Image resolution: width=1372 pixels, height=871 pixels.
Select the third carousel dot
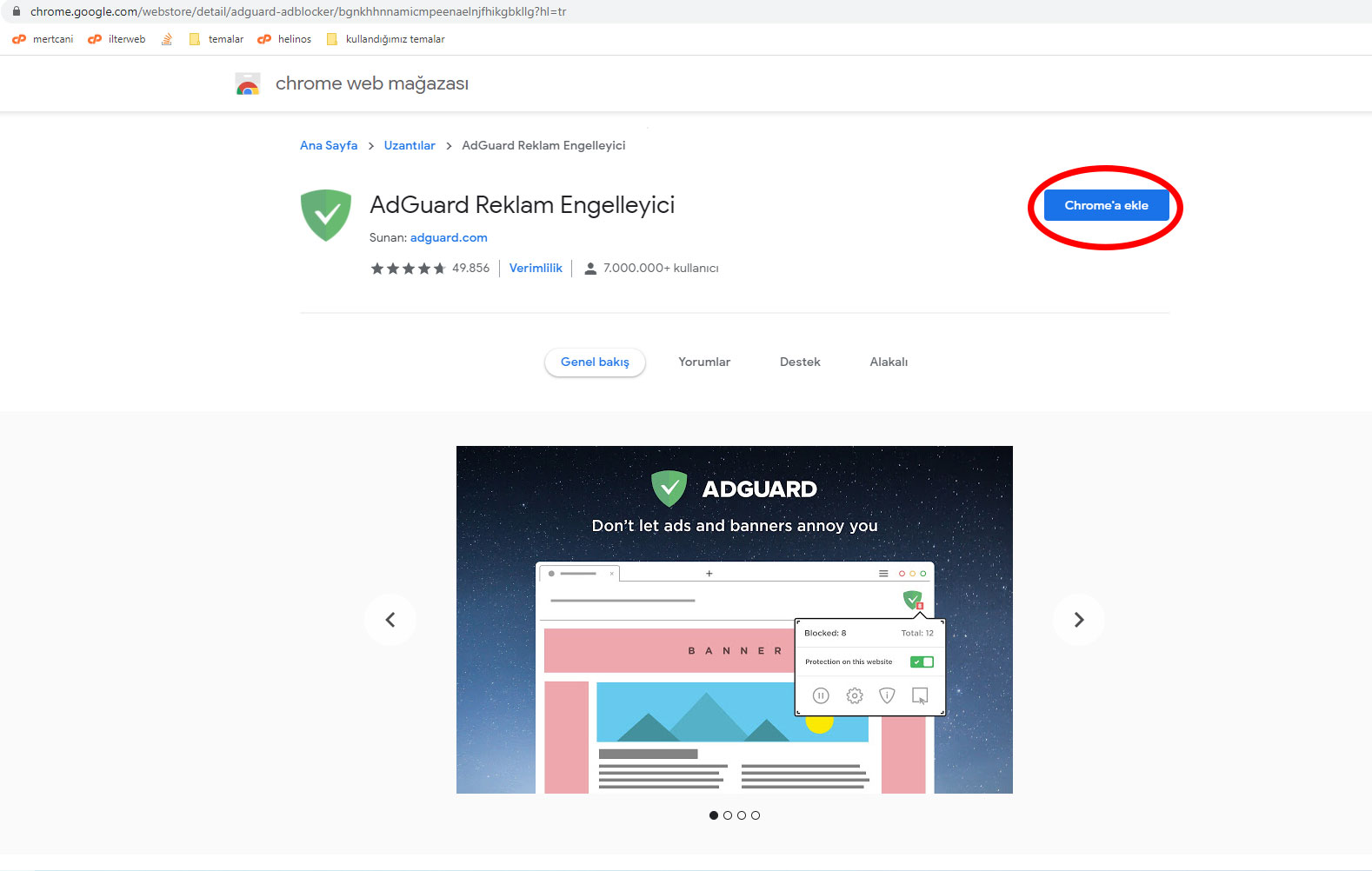(x=742, y=815)
